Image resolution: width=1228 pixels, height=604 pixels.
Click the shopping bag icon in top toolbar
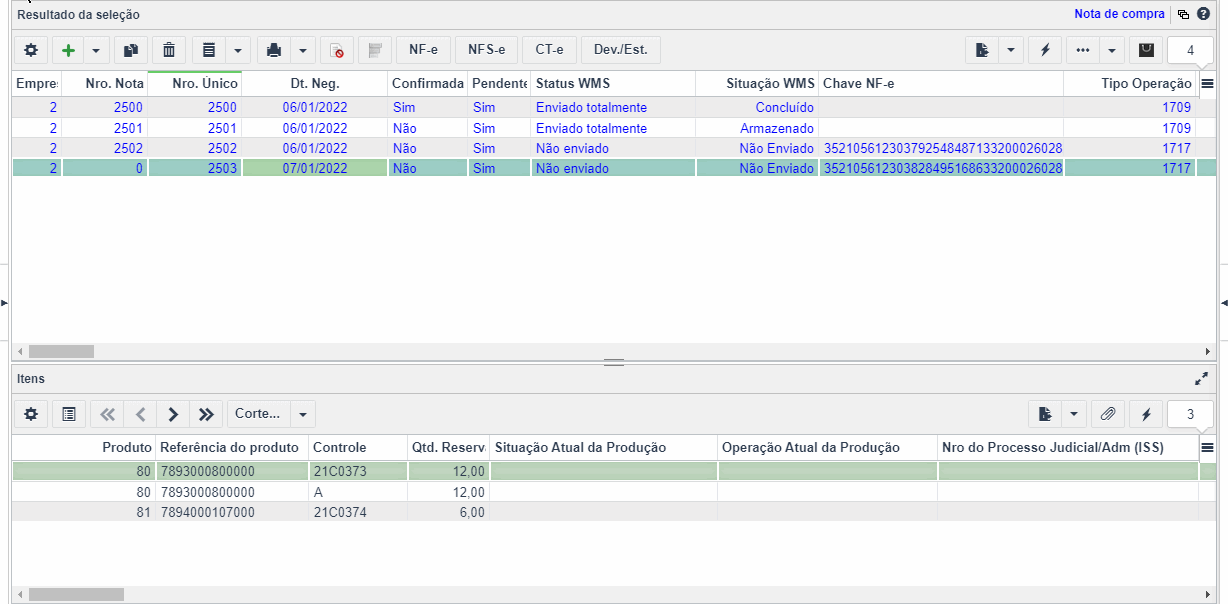[1146, 50]
